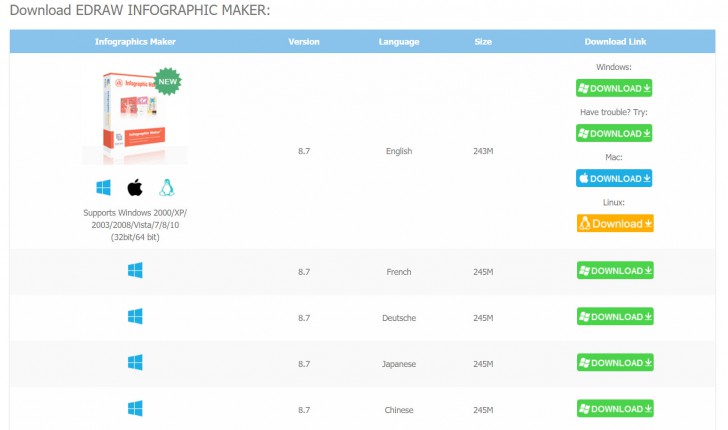
Task: Click the 'Chinese' language cell
Action: coord(399,410)
